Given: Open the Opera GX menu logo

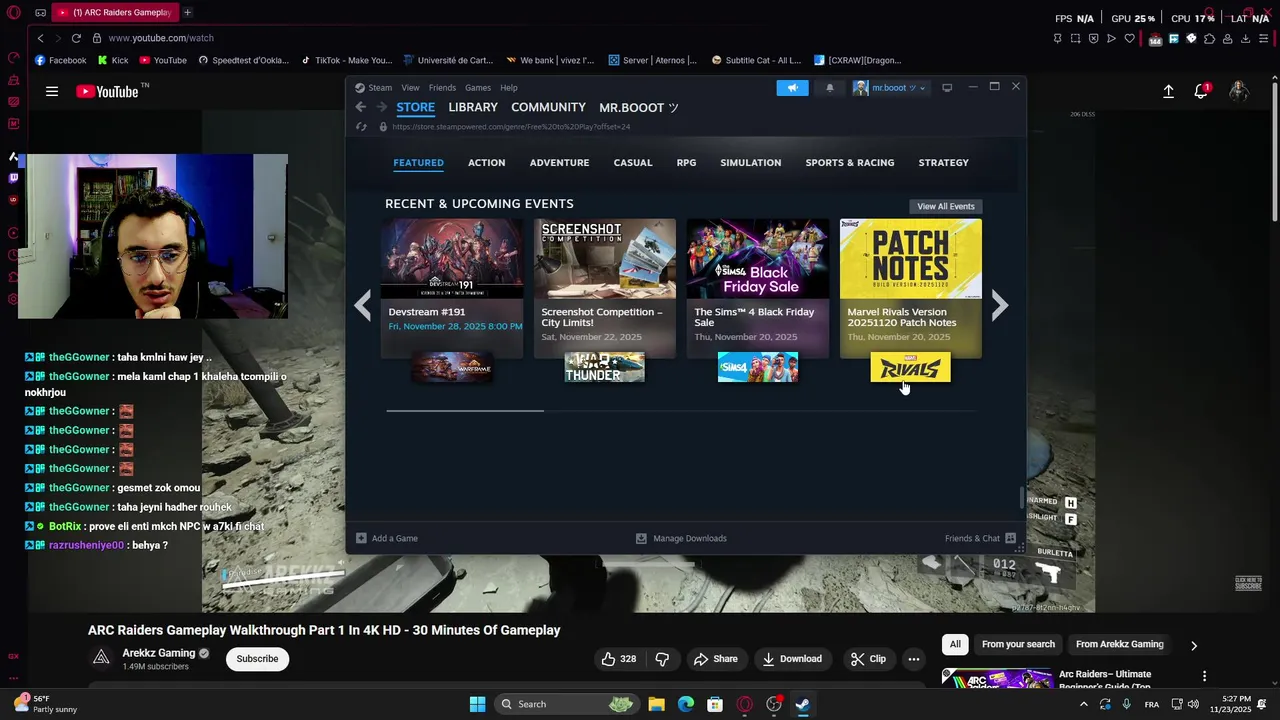Looking at the screenshot, I should pos(13,13).
